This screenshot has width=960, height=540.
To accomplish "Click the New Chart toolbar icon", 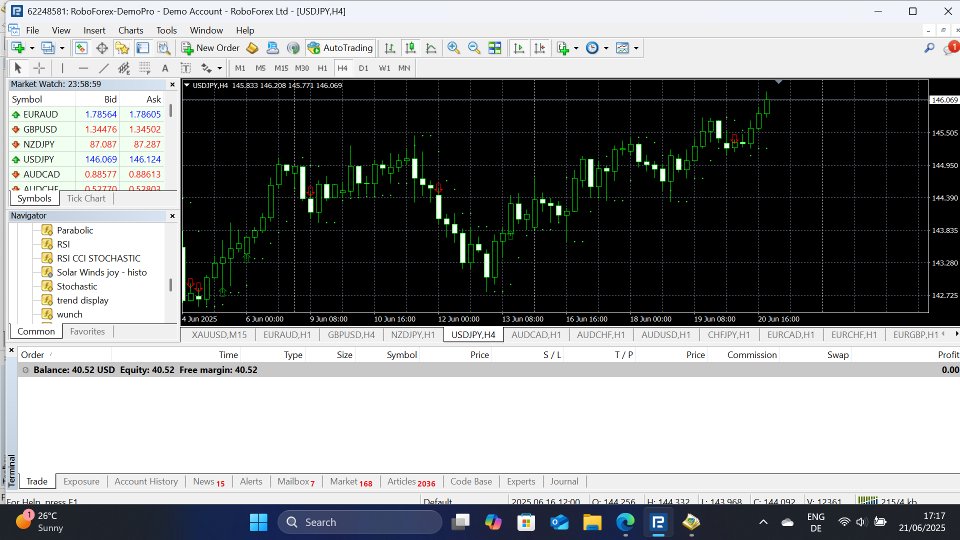I will pos(17,48).
